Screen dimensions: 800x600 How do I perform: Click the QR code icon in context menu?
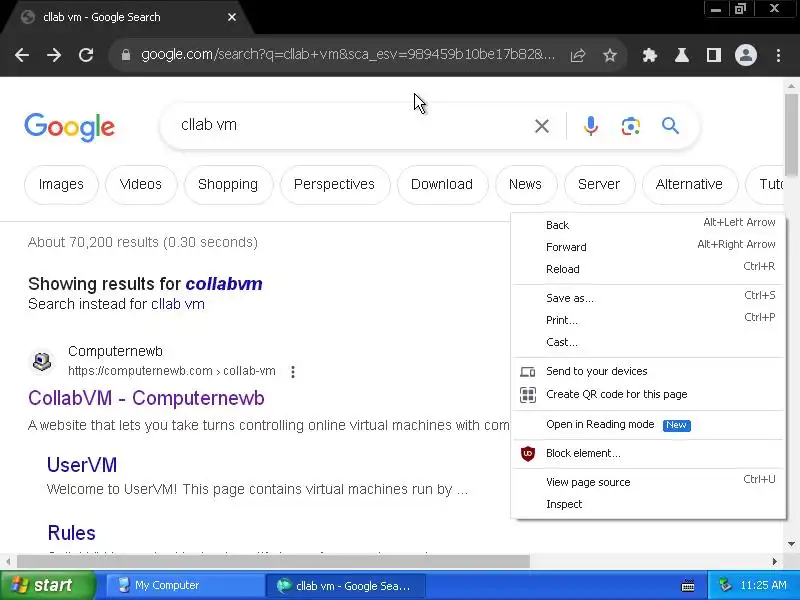pyautogui.click(x=528, y=394)
